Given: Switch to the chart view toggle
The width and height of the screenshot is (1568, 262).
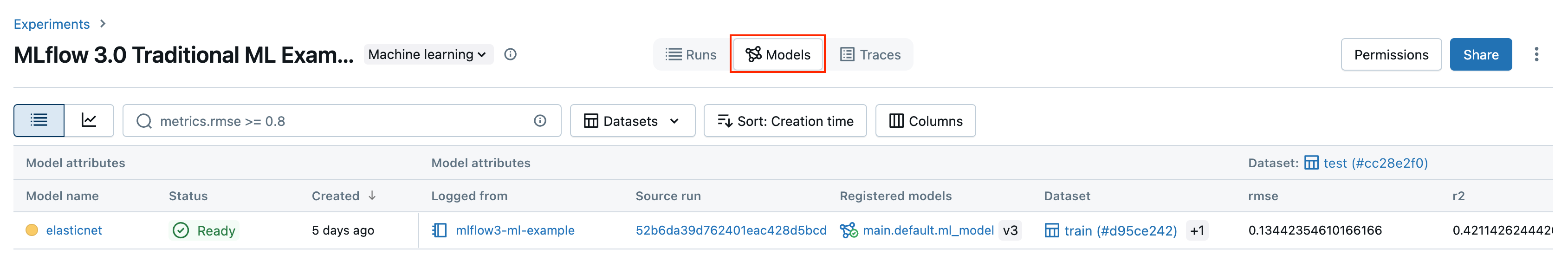Looking at the screenshot, I should point(89,120).
